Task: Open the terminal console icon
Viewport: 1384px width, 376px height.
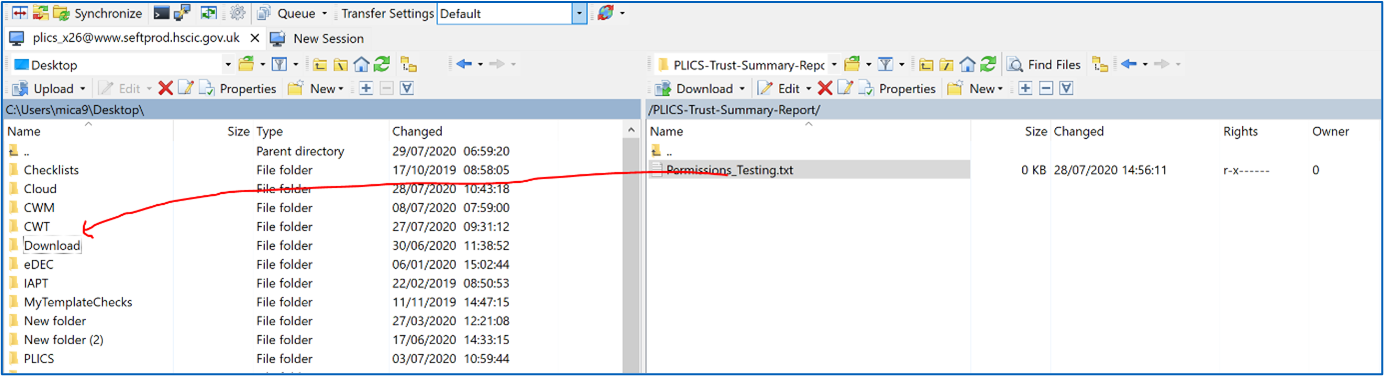Action: click(x=161, y=13)
